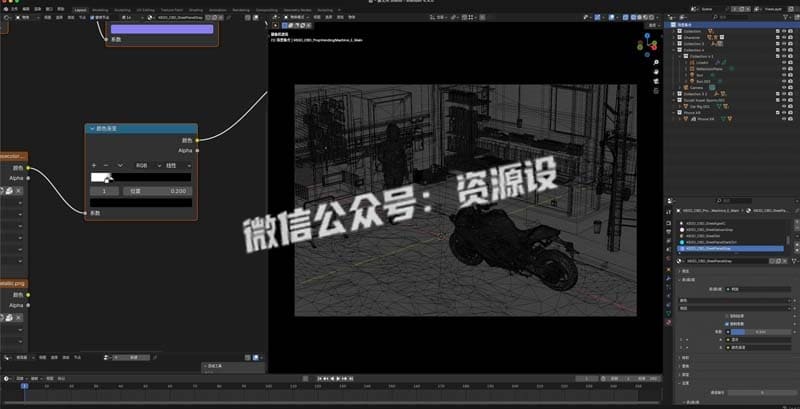The height and width of the screenshot is (409, 800).
Task: Adjust the factor slider showing 0.200 in properties
Action: pos(761,332)
